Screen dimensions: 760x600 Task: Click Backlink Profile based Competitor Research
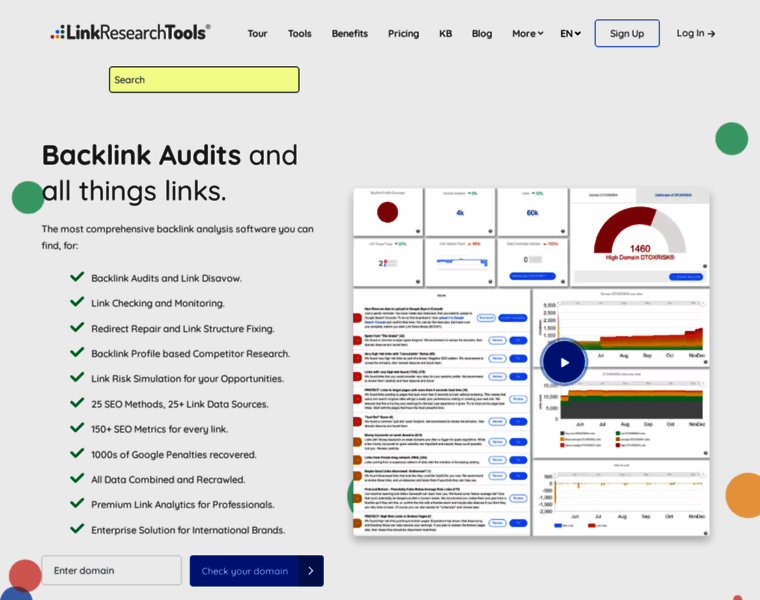coord(190,354)
